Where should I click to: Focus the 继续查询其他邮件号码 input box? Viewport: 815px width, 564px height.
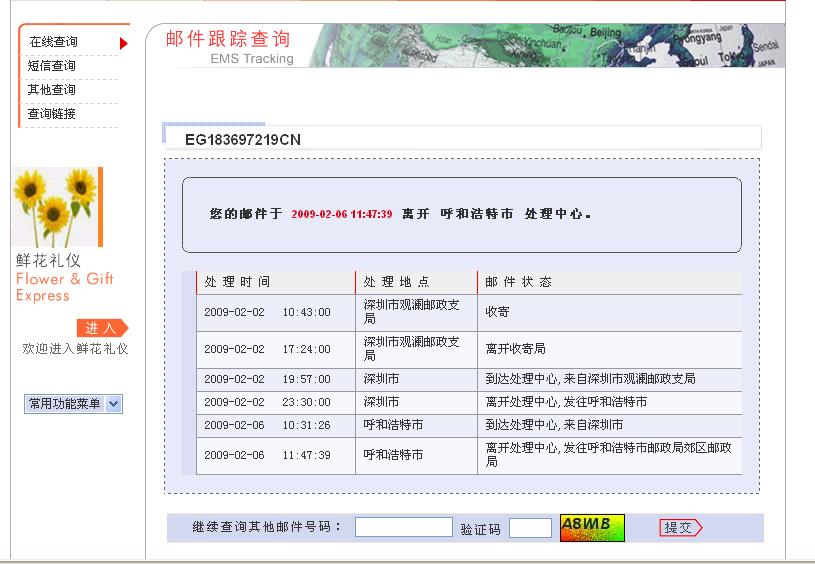pyautogui.click(x=403, y=527)
